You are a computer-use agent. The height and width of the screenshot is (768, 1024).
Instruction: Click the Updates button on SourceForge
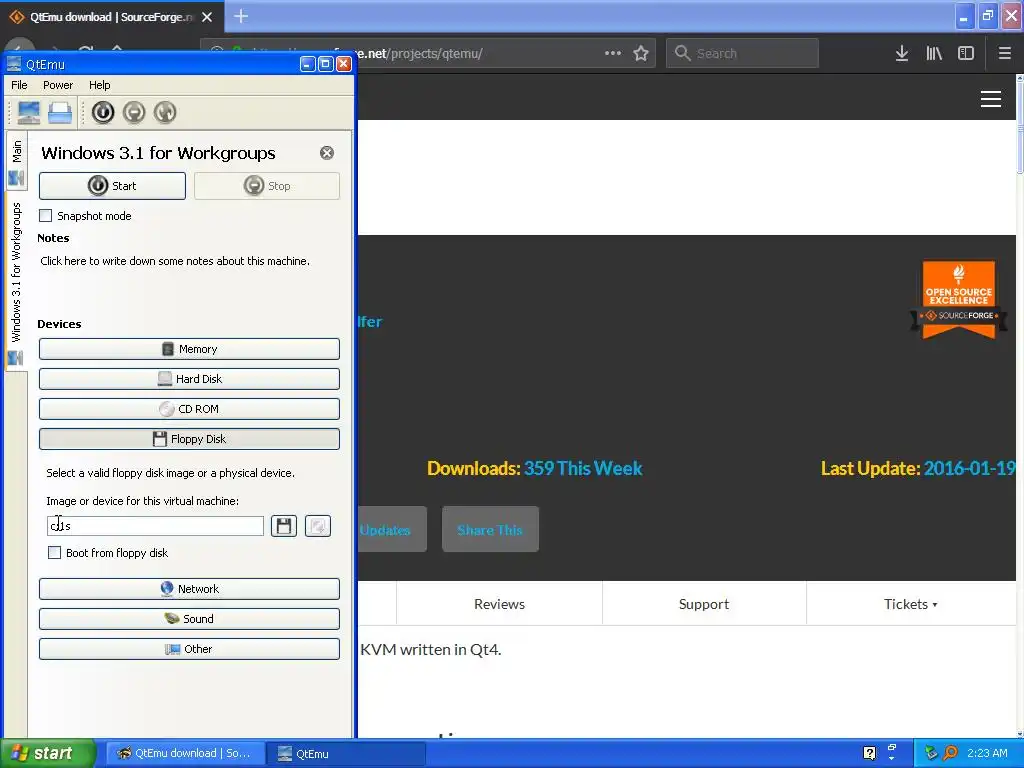coord(391,529)
